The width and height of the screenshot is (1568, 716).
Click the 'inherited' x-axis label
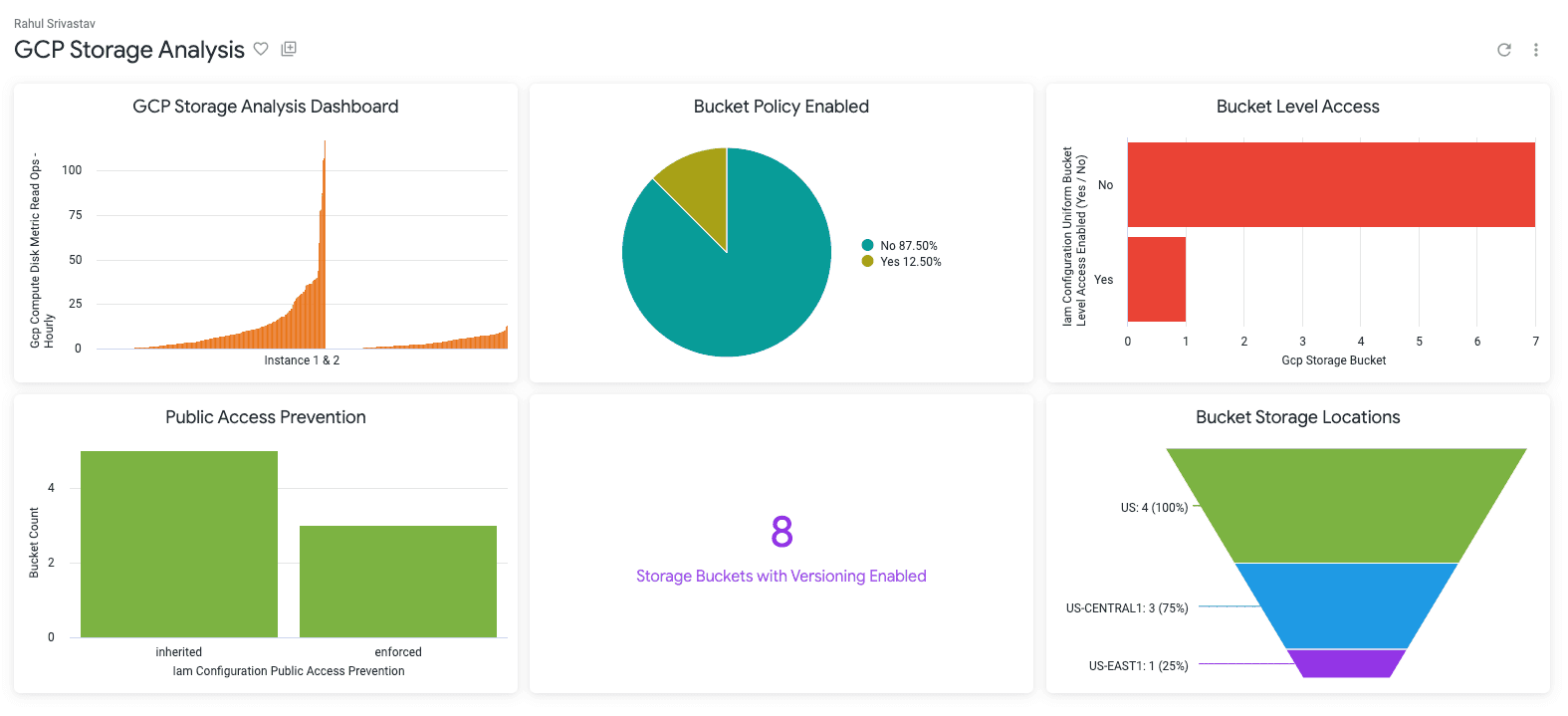[179, 652]
